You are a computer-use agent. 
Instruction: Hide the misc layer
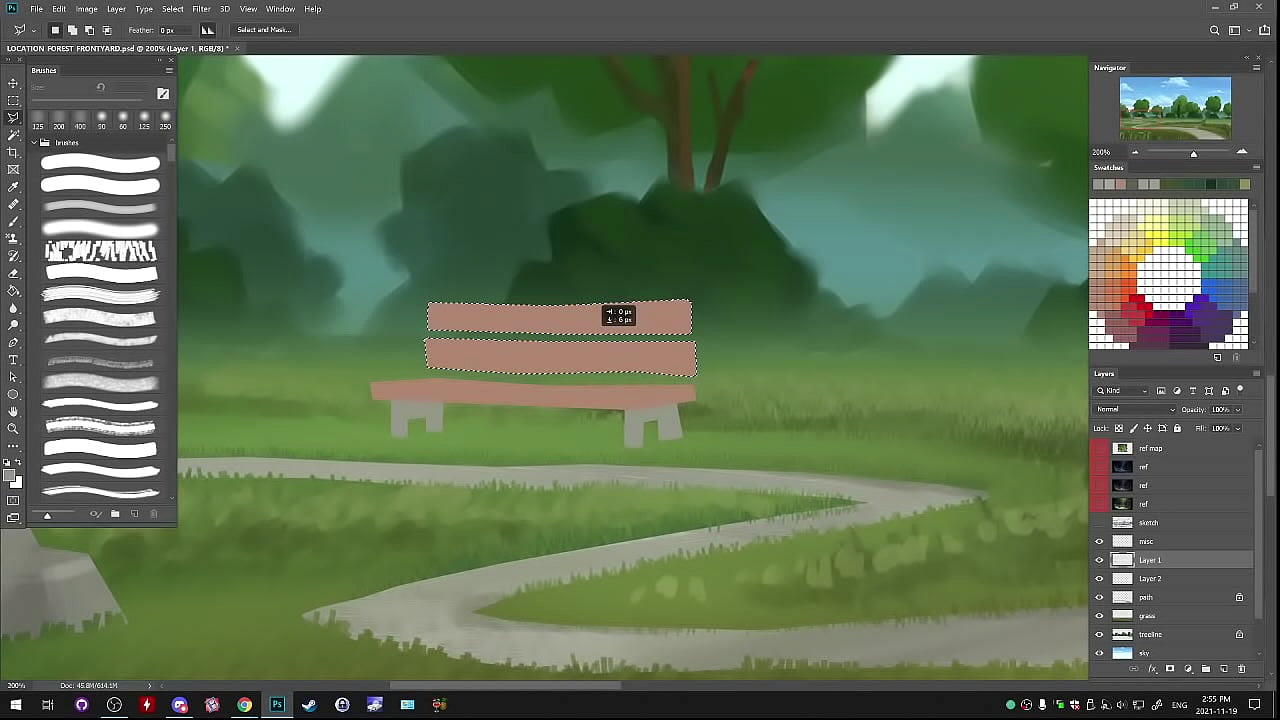[x=1099, y=541]
